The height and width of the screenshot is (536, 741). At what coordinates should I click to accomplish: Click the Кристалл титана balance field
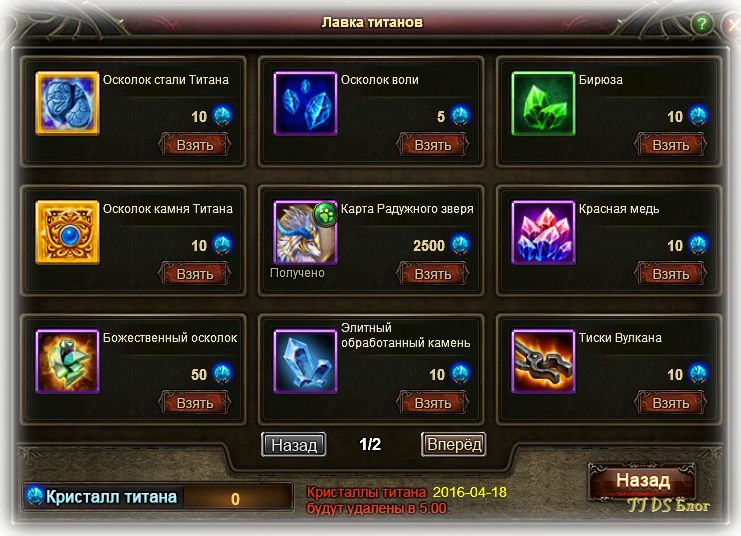point(157,497)
